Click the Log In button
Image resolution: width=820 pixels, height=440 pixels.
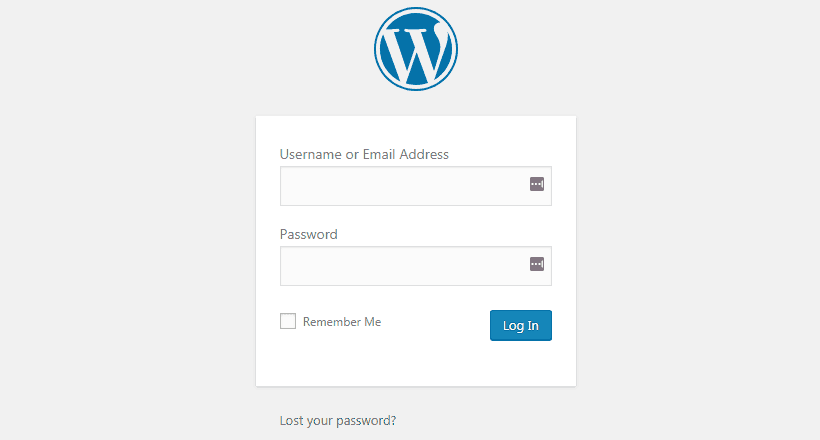point(521,325)
